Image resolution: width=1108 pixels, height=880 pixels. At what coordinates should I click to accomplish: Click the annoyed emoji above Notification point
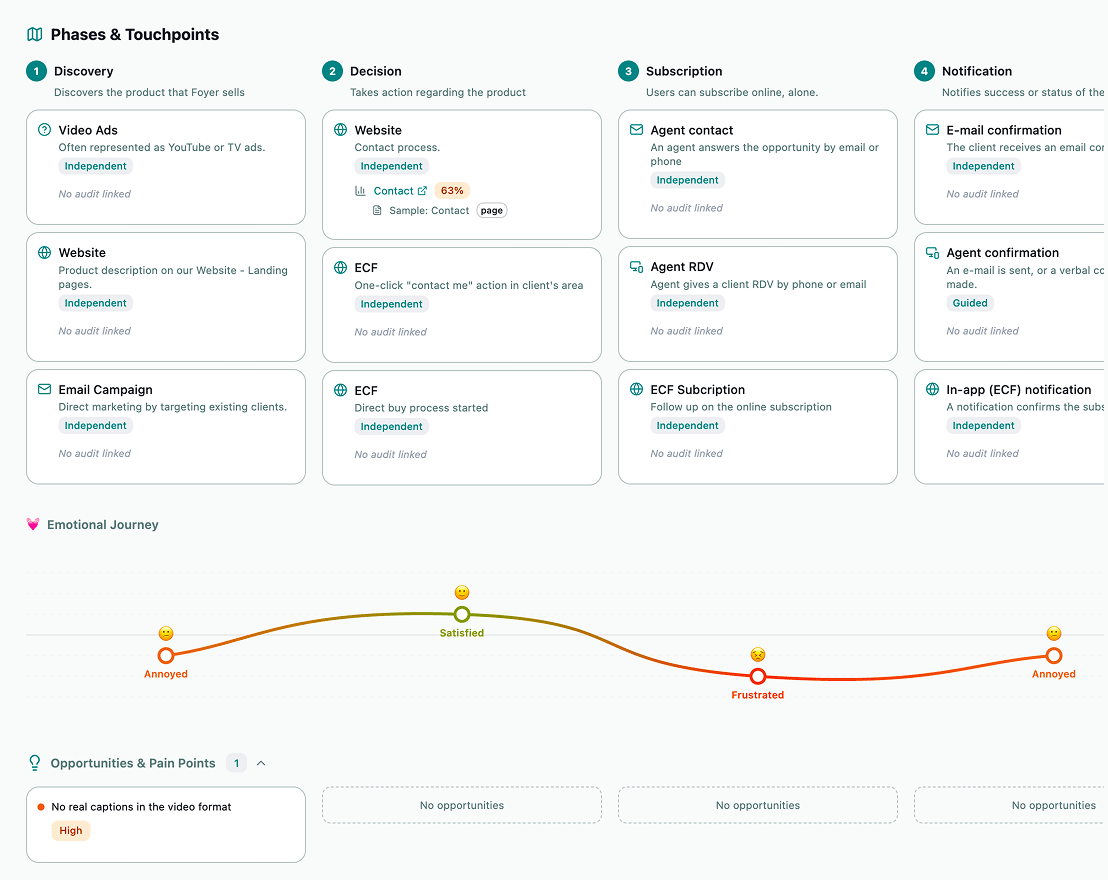pos(1054,633)
